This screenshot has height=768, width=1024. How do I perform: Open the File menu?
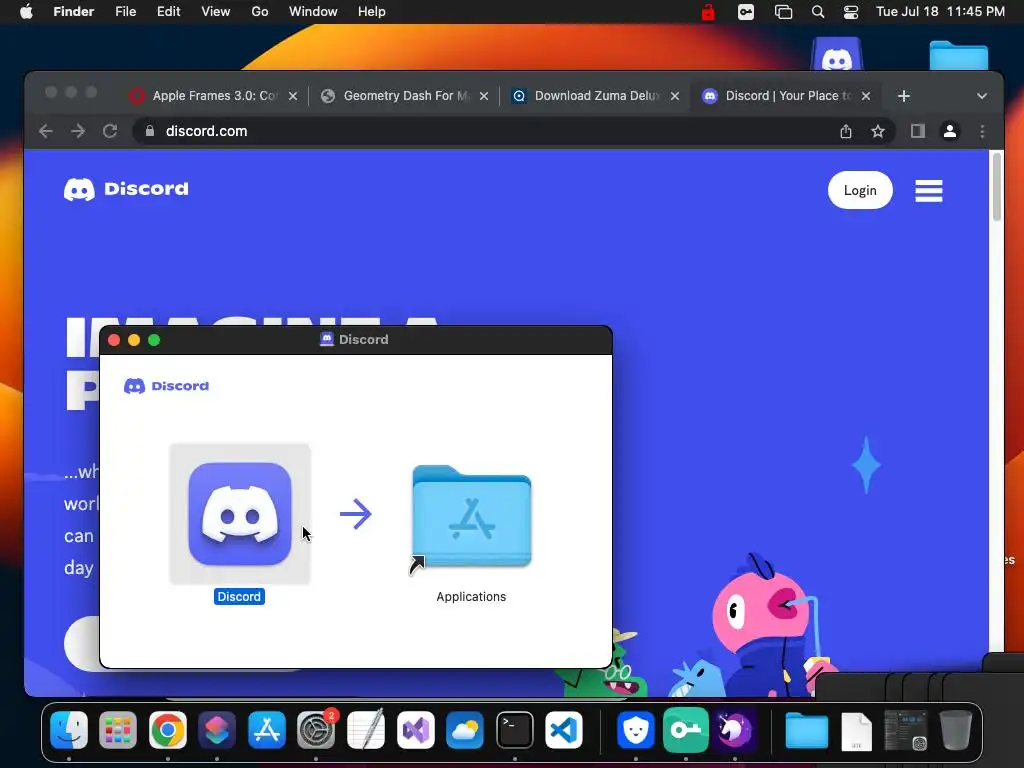point(125,12)
